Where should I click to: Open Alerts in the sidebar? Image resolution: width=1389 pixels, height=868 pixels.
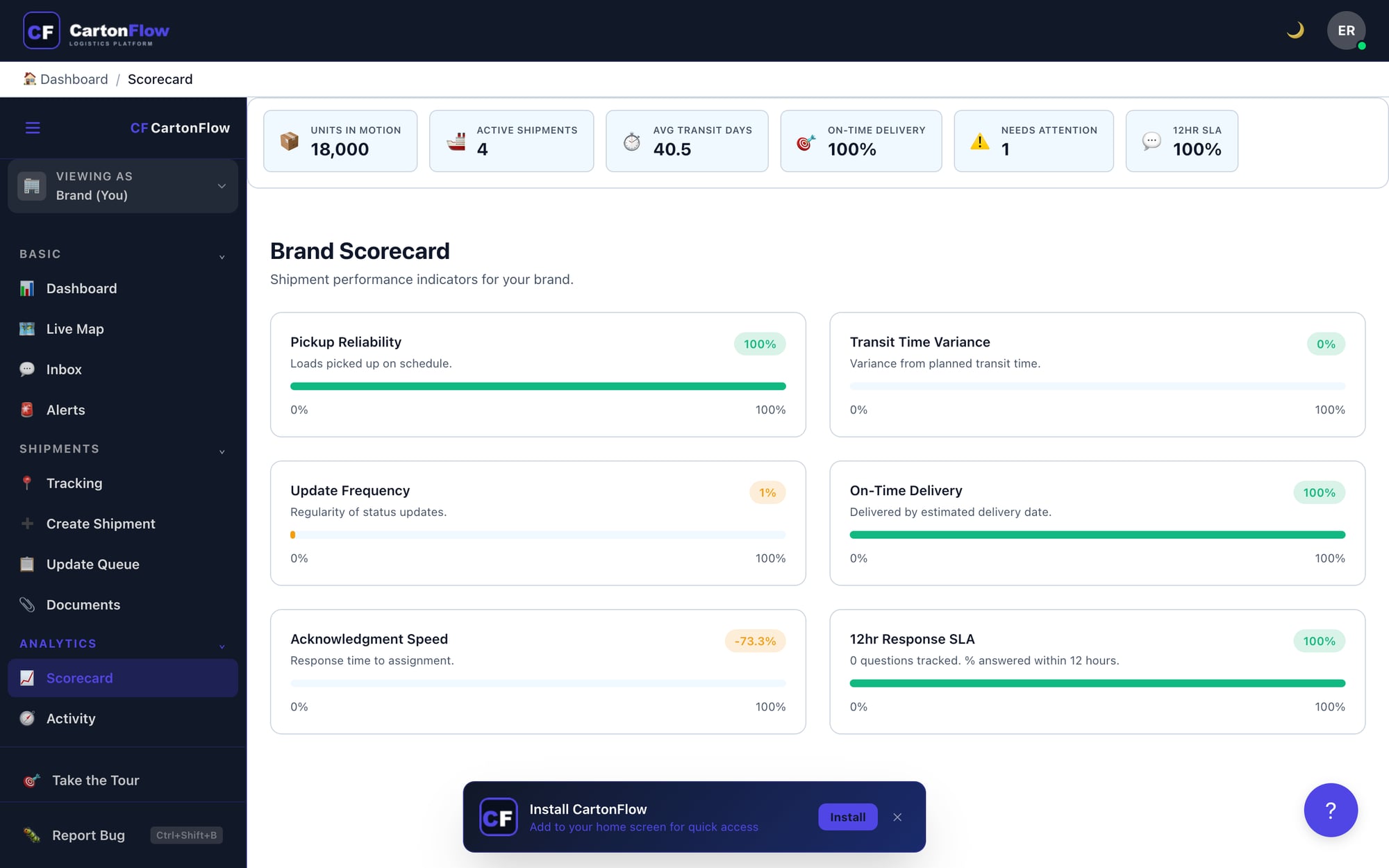[x=65, y=410]
